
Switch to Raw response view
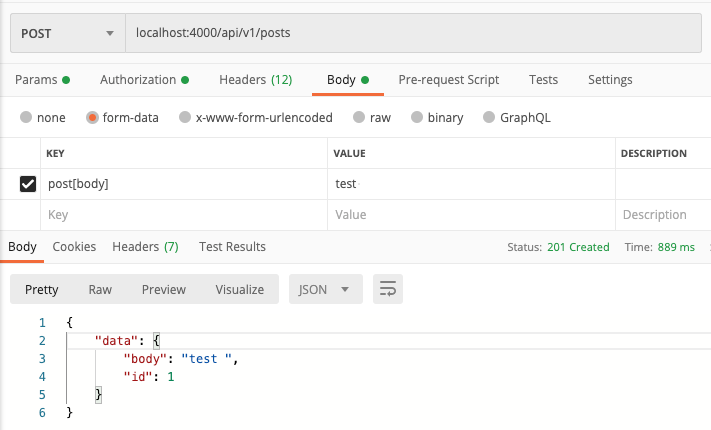coord(100,289)
